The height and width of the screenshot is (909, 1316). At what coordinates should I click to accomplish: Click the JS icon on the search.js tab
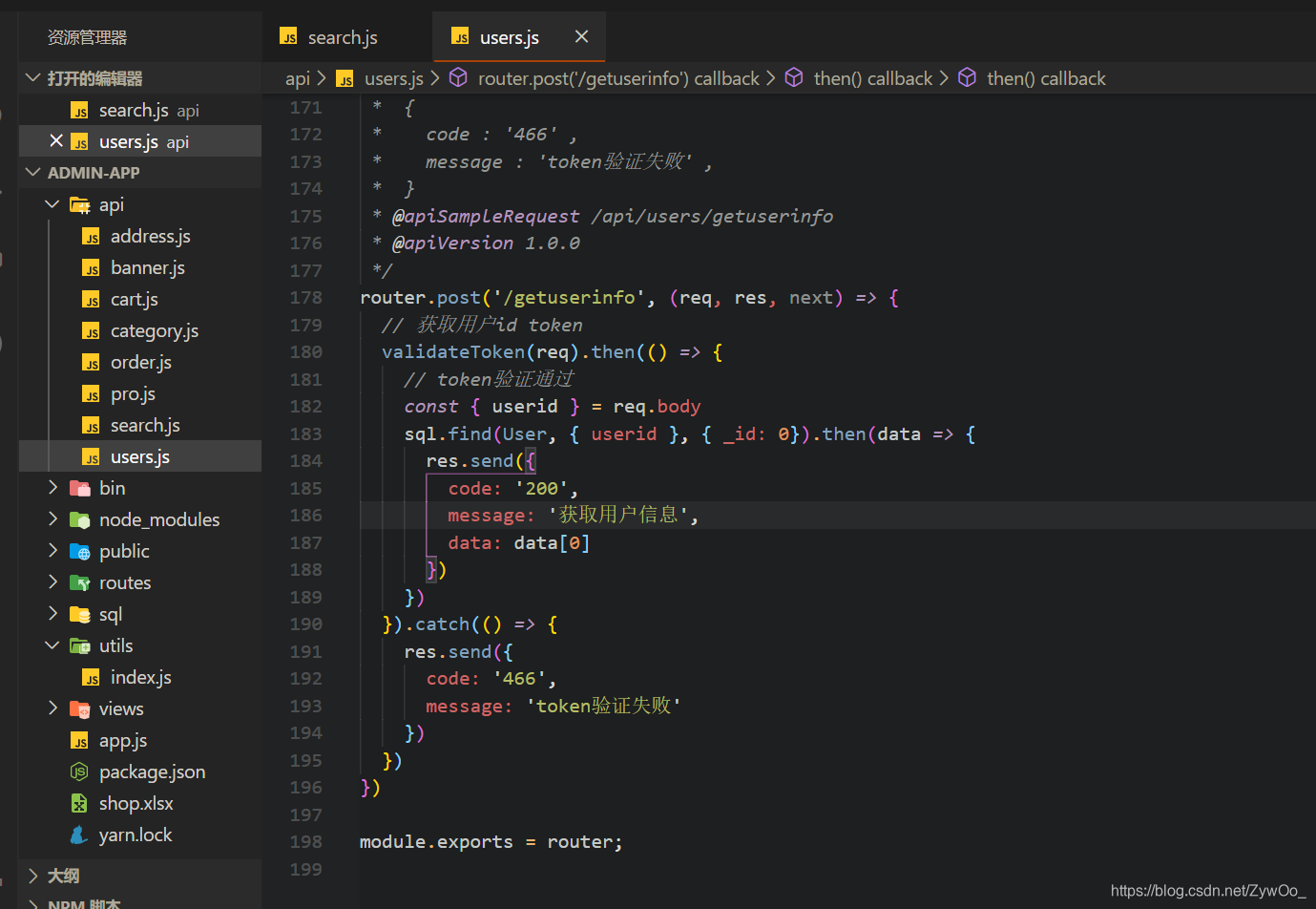(288, 36)
